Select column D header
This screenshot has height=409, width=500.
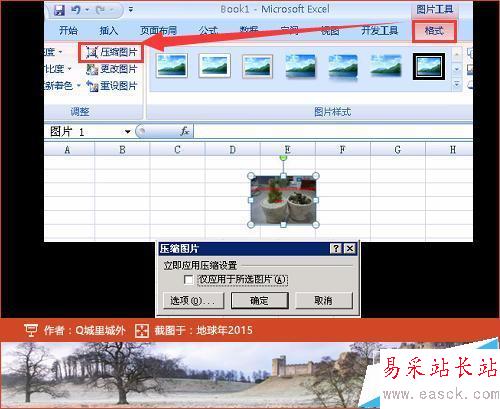coord(232,150)
